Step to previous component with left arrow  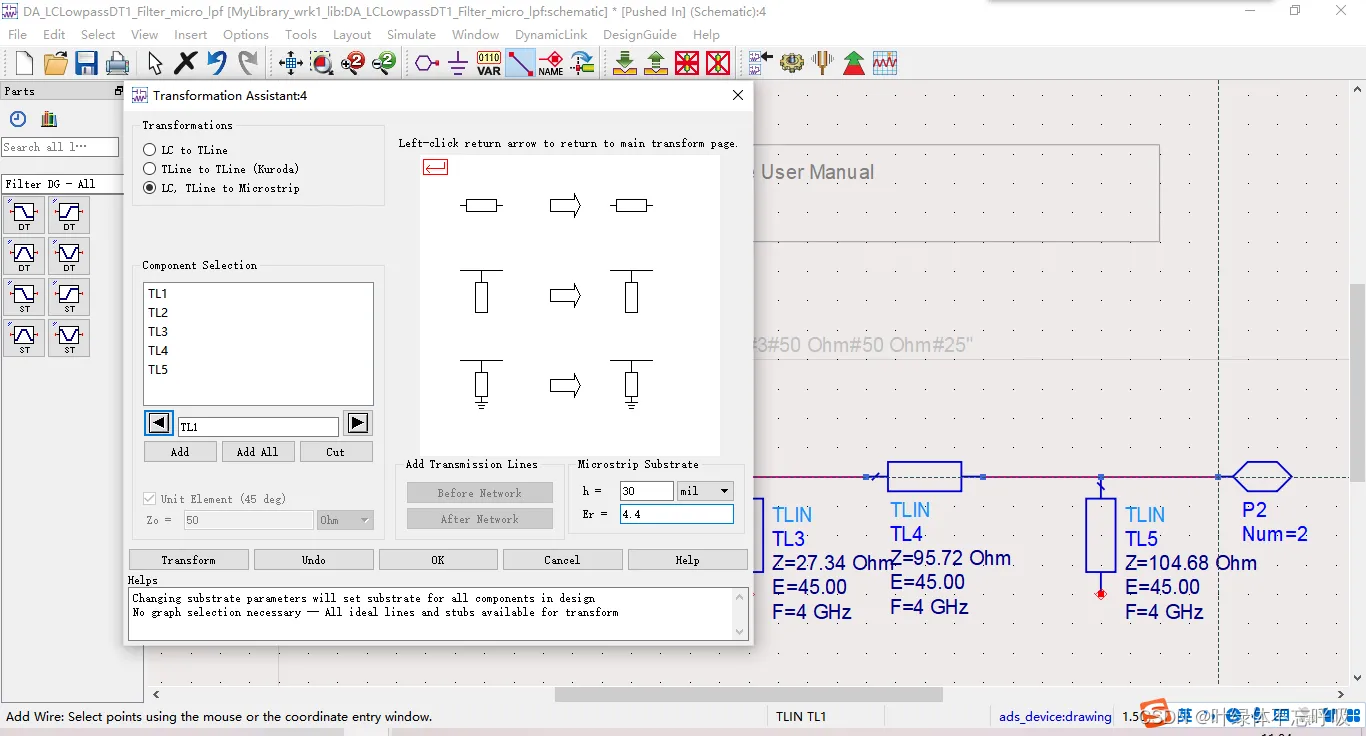pyautogui.click(x=158, y=423)
